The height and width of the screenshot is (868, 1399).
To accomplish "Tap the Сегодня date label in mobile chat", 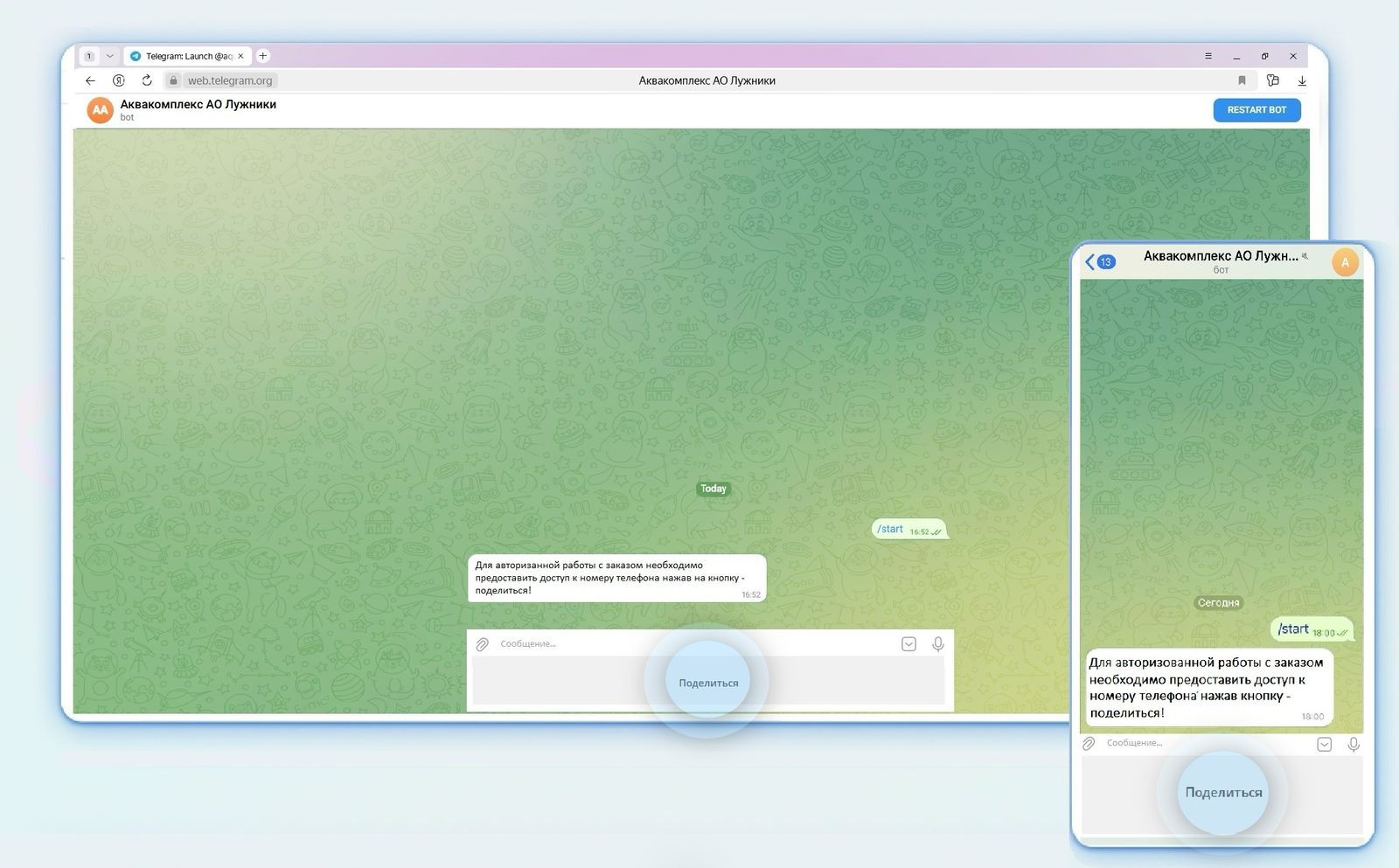I will [1218, 602].
